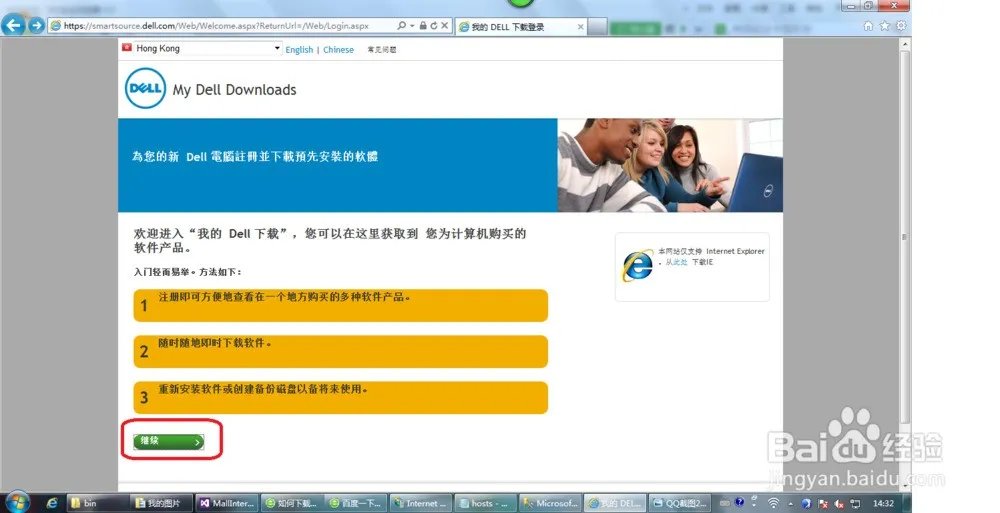Open the IE Tools gear icon
This screenshot has height=513, width=1000.
901,26
